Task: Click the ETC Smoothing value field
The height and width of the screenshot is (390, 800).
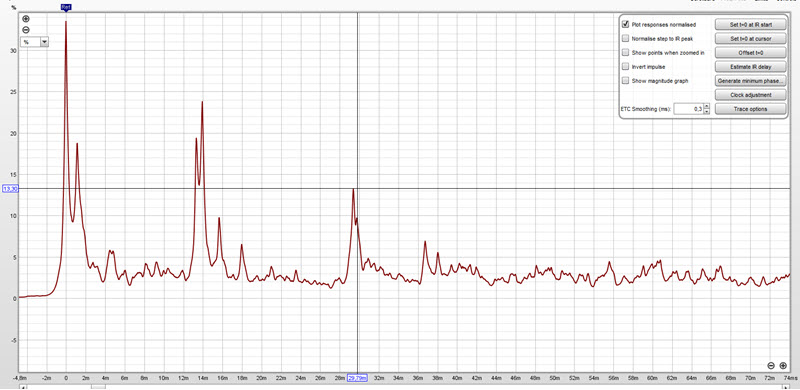Action: coord(688,109)
